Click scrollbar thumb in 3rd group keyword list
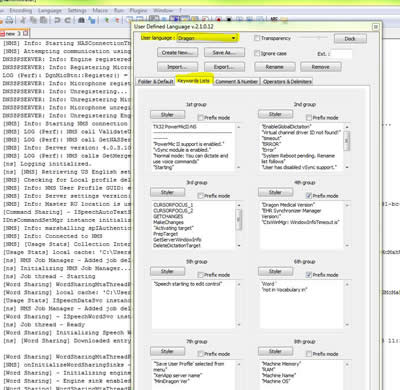The image size is (400, 390). [239, 219]
